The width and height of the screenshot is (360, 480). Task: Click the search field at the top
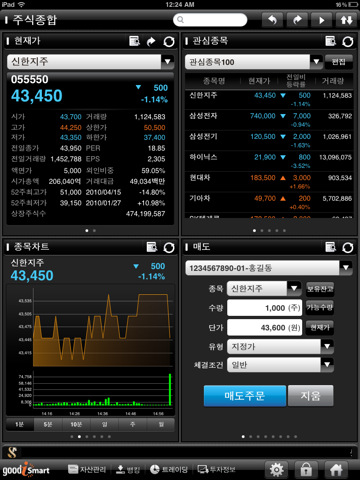(210, 20)
